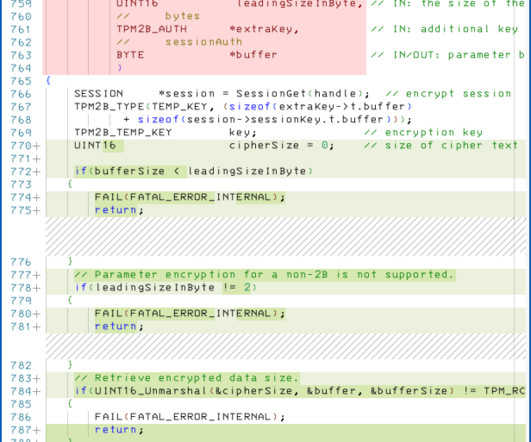Image resolution: width=531 pixels, height=442 pixels.
Task: Click the 'TPM2B_AUTH *extraKey,' code on line 761
Action: [x=208, y=29]
